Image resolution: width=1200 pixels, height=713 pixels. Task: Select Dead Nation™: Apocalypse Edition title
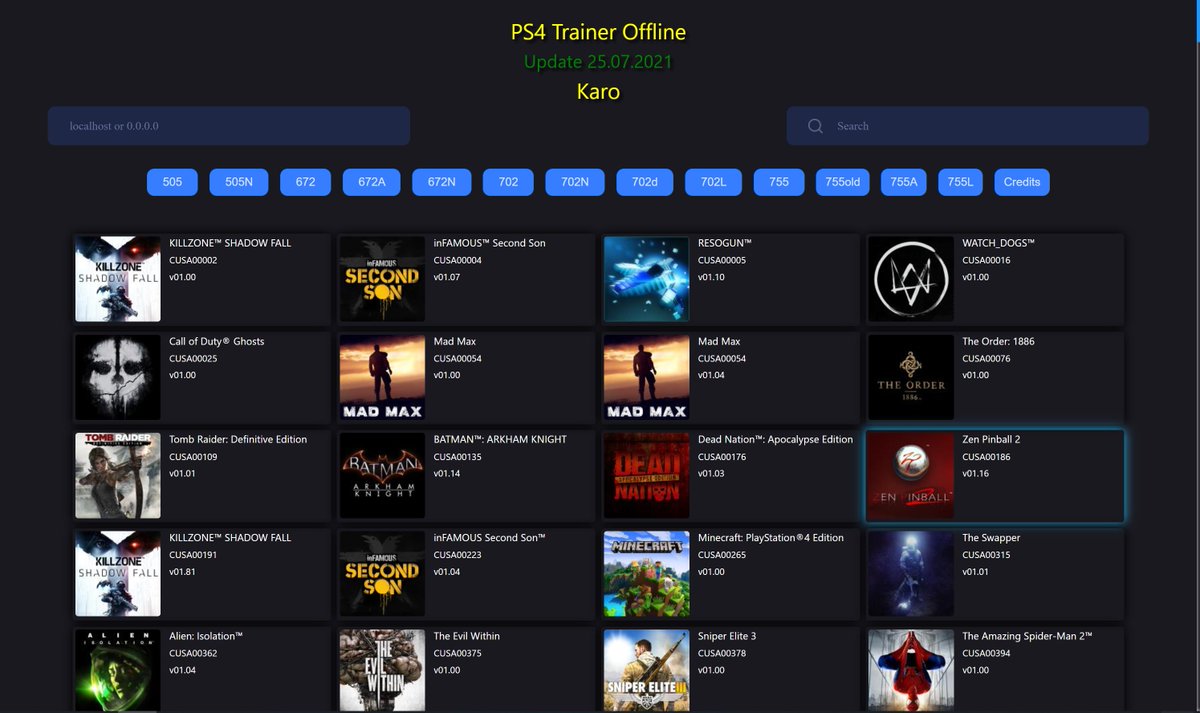[x=775, y=439]
